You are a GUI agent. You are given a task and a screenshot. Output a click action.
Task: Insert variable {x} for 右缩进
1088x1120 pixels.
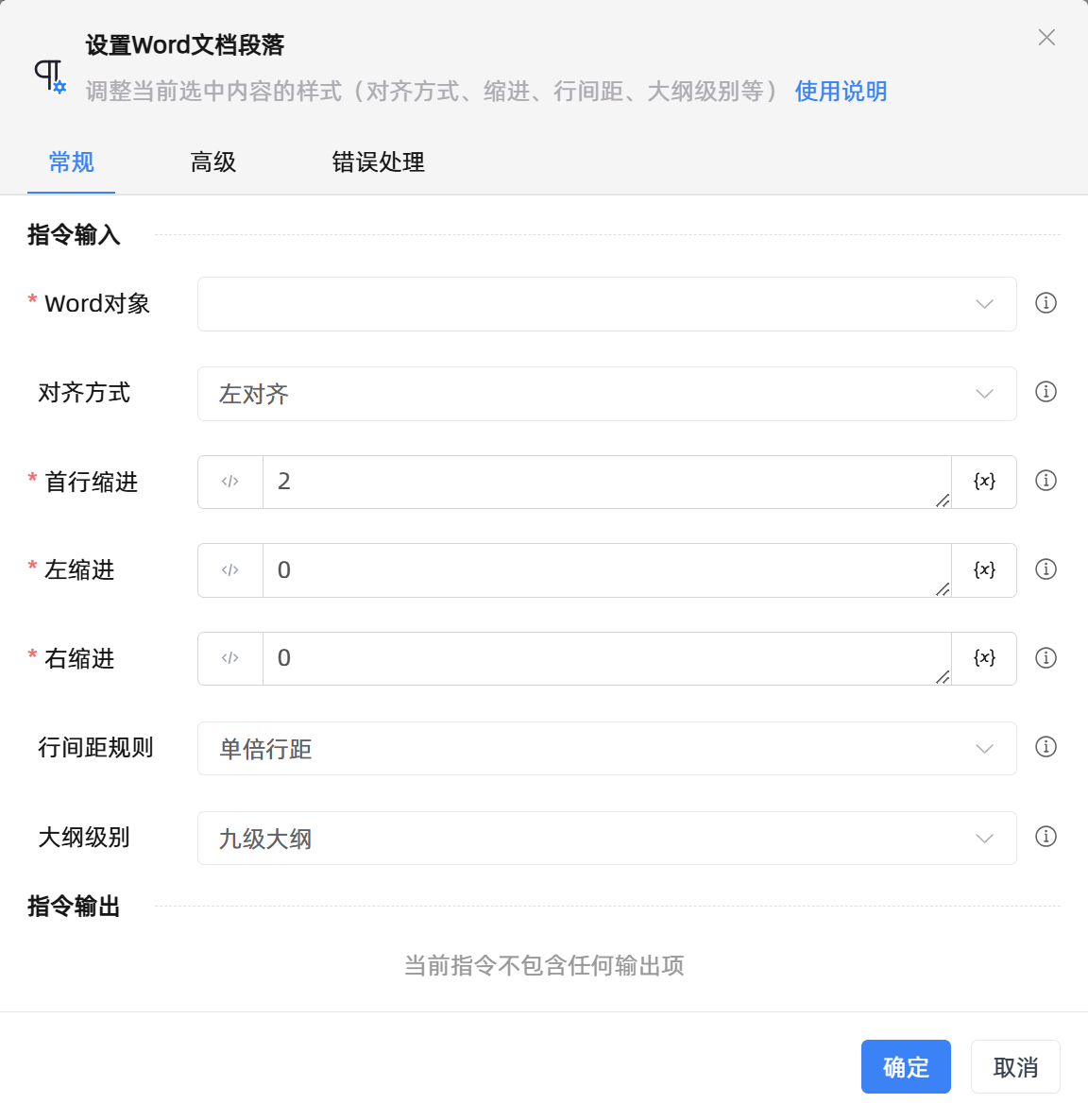[x=984, y=658]
